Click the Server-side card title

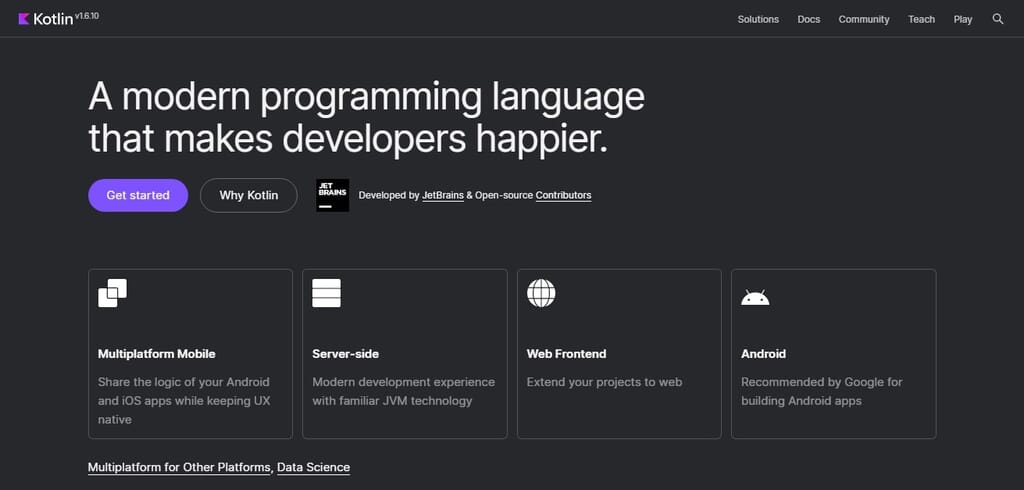point(345,353)
